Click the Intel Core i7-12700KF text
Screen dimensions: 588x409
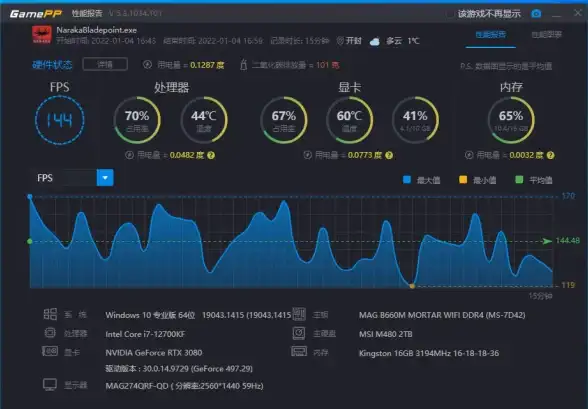(145, 334)
